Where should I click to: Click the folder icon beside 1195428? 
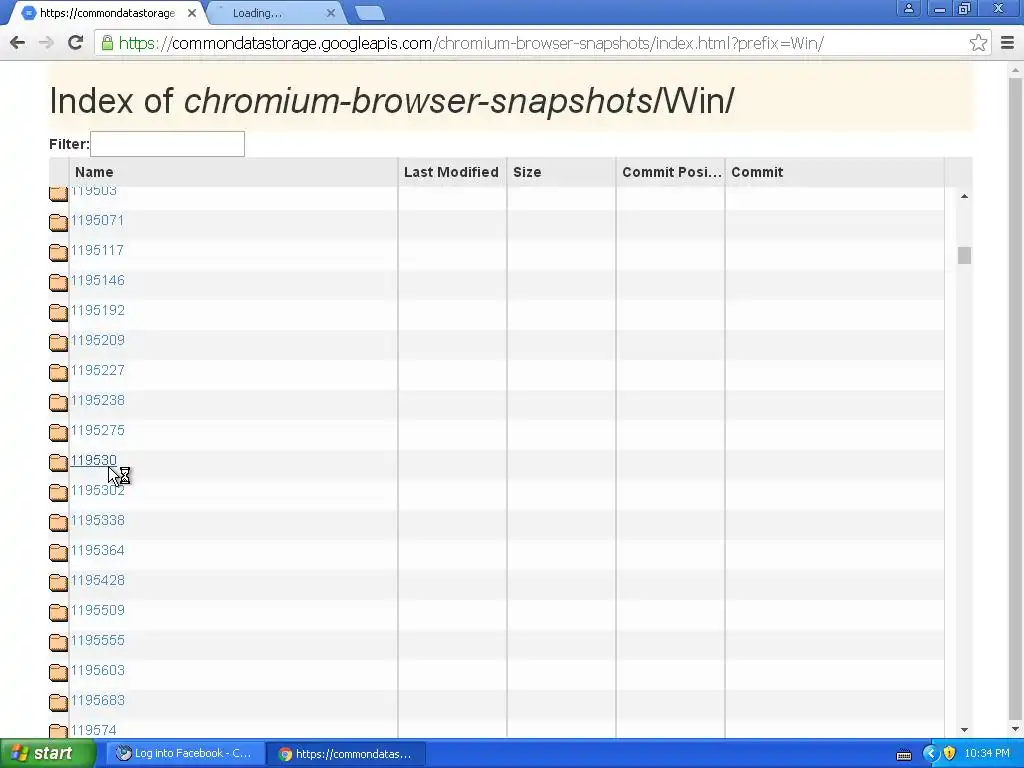coord(58,583)
